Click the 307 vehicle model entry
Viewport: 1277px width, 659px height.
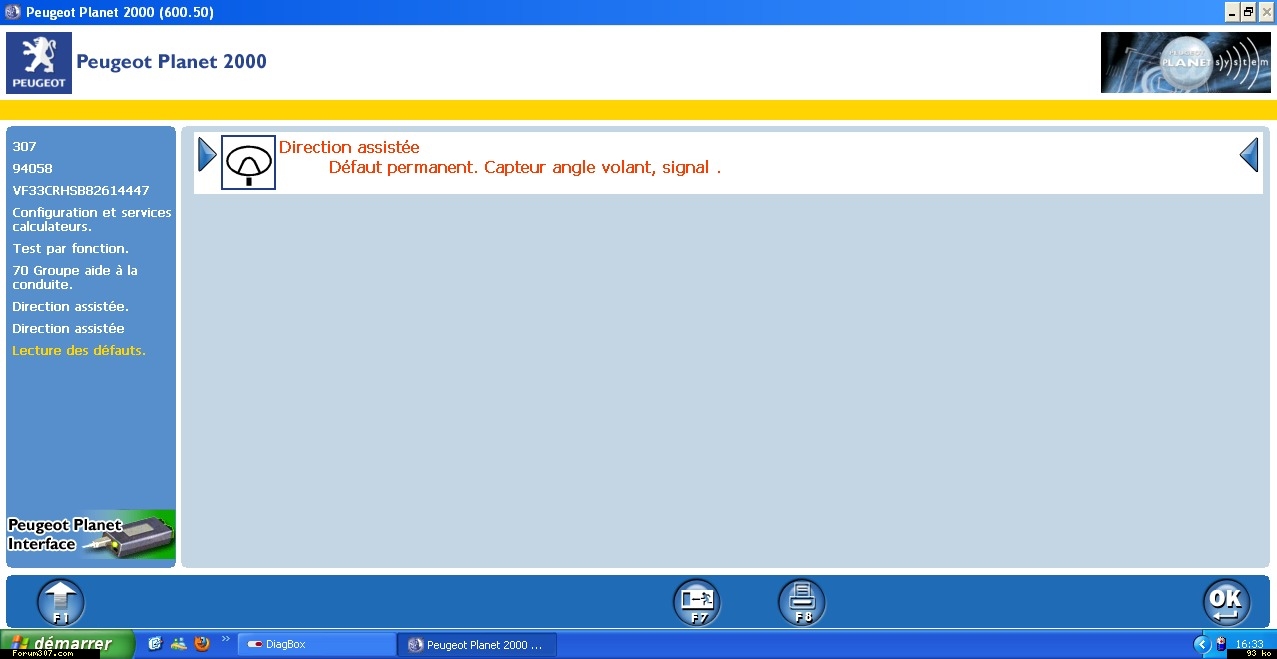coord(25,146)
